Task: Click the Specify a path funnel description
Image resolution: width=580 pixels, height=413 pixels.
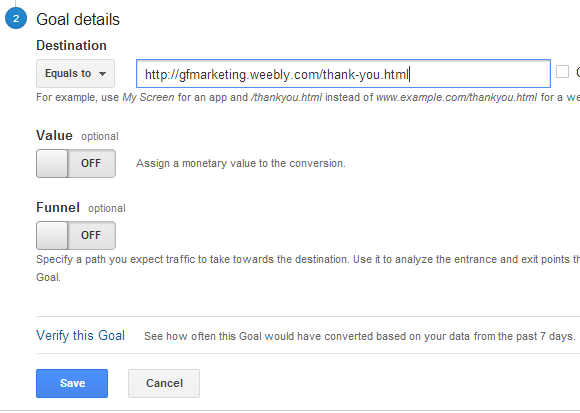Action: [308, 268]
